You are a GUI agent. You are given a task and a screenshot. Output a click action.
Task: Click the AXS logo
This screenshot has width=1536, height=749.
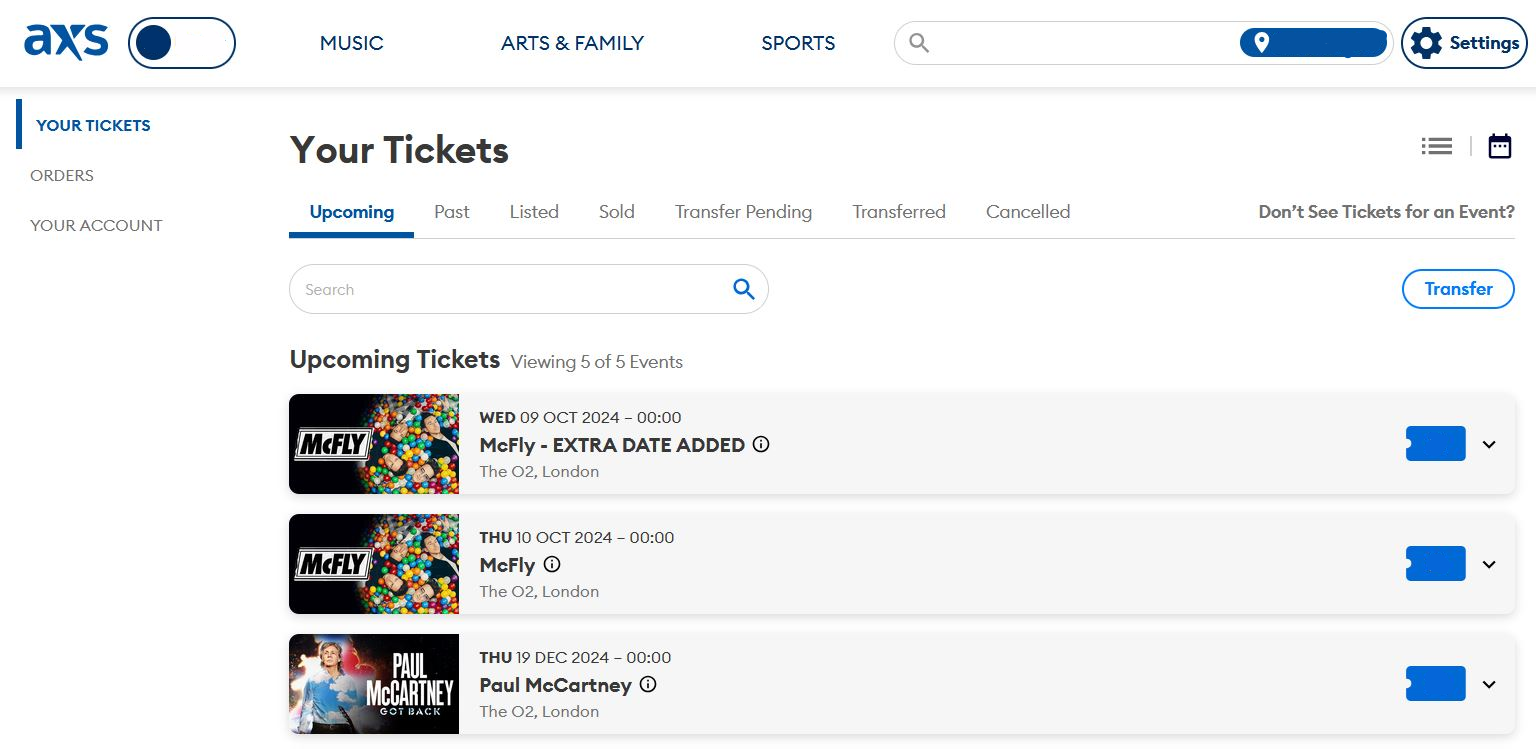[x=66, y=43]
